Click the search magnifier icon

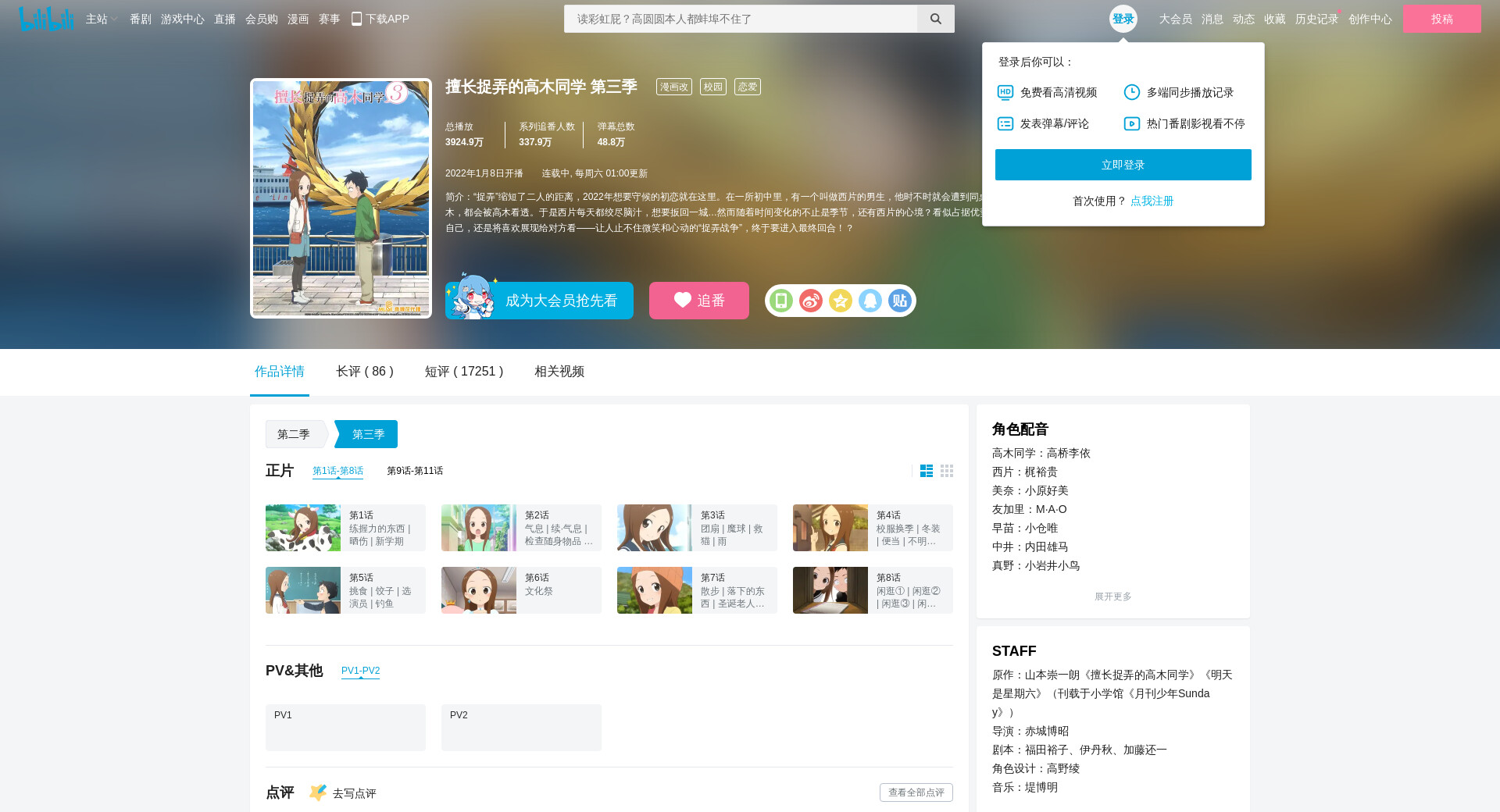tap(935, 19)
